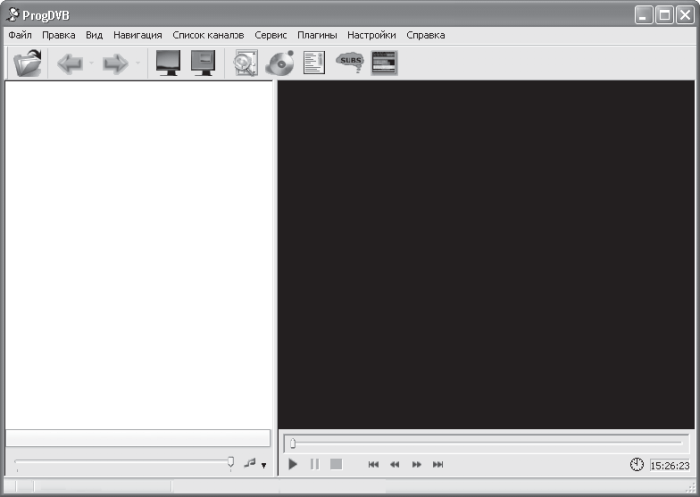This screenshot has height=497, width=700.
Task: Open dropdown arrow beside back button
Action: pos(92,63)
